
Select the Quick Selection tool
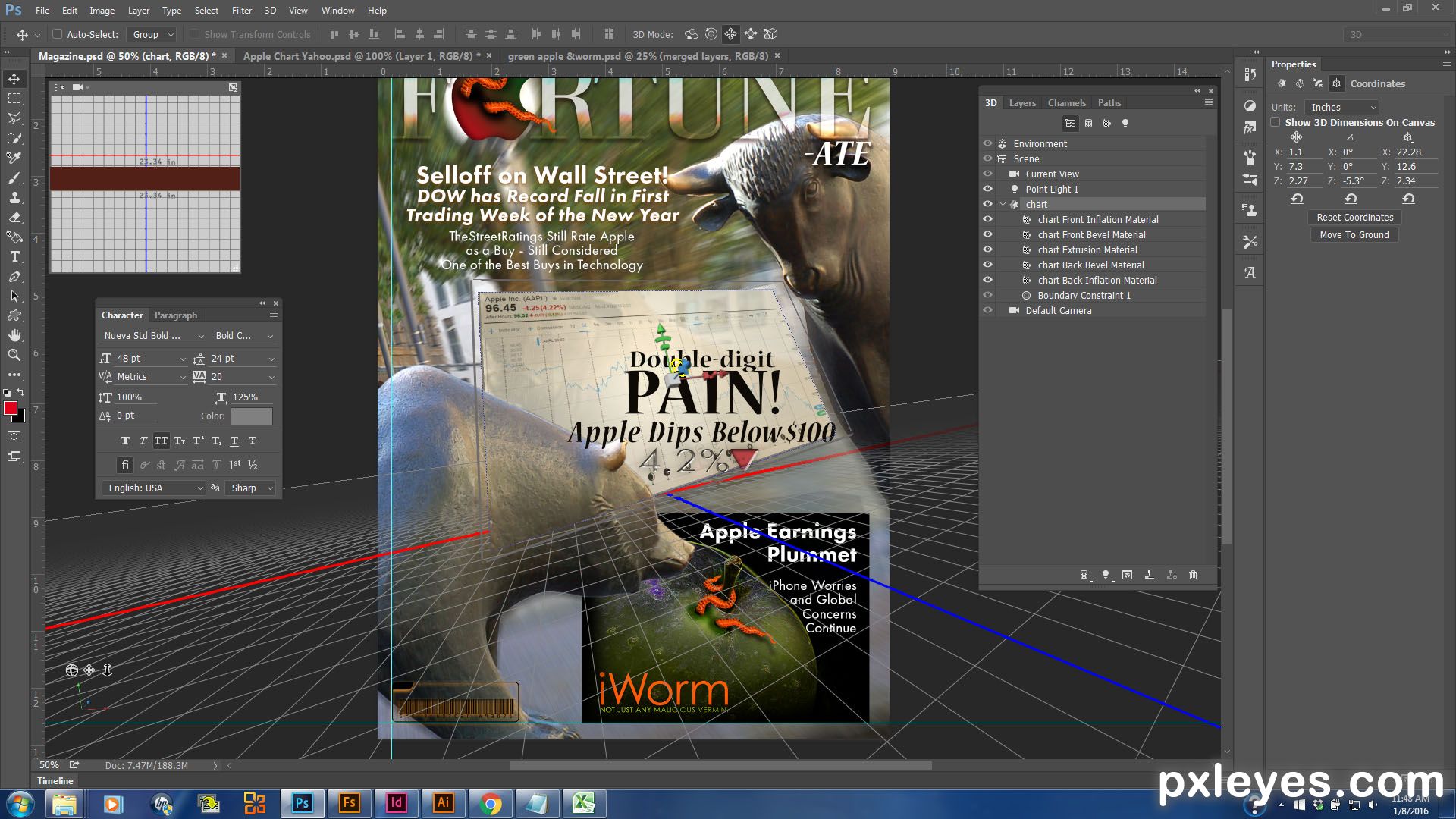tap(14, 138)
